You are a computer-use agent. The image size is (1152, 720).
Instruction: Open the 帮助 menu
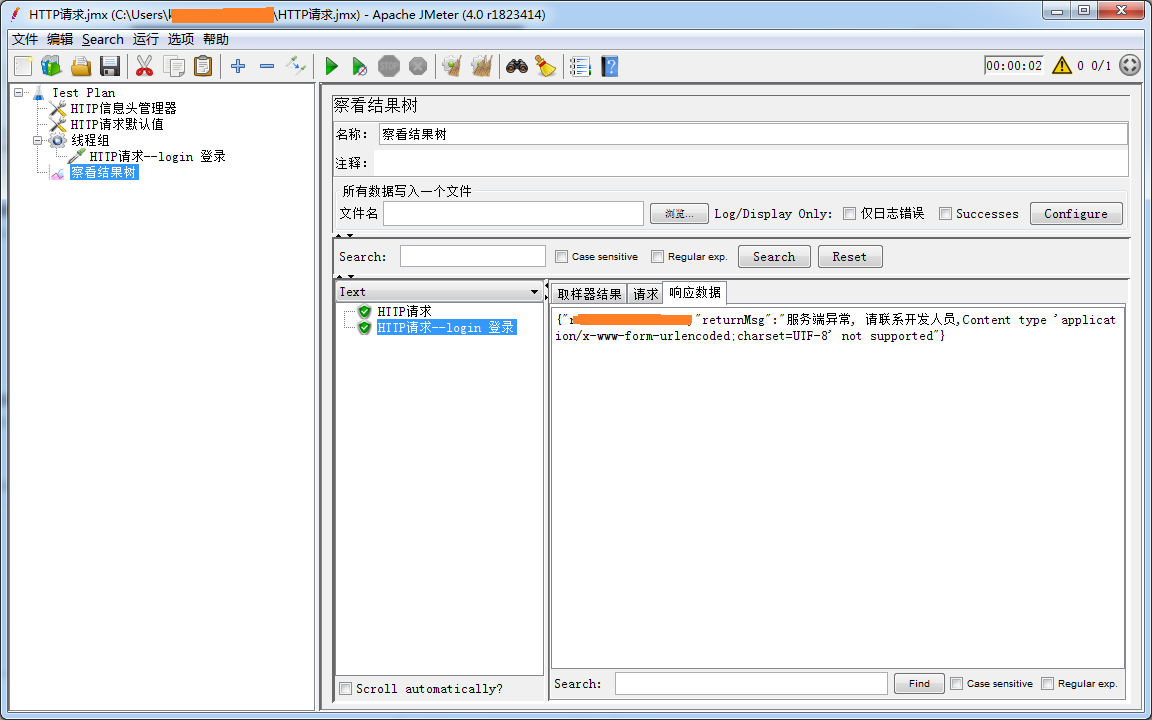[216, 40]
